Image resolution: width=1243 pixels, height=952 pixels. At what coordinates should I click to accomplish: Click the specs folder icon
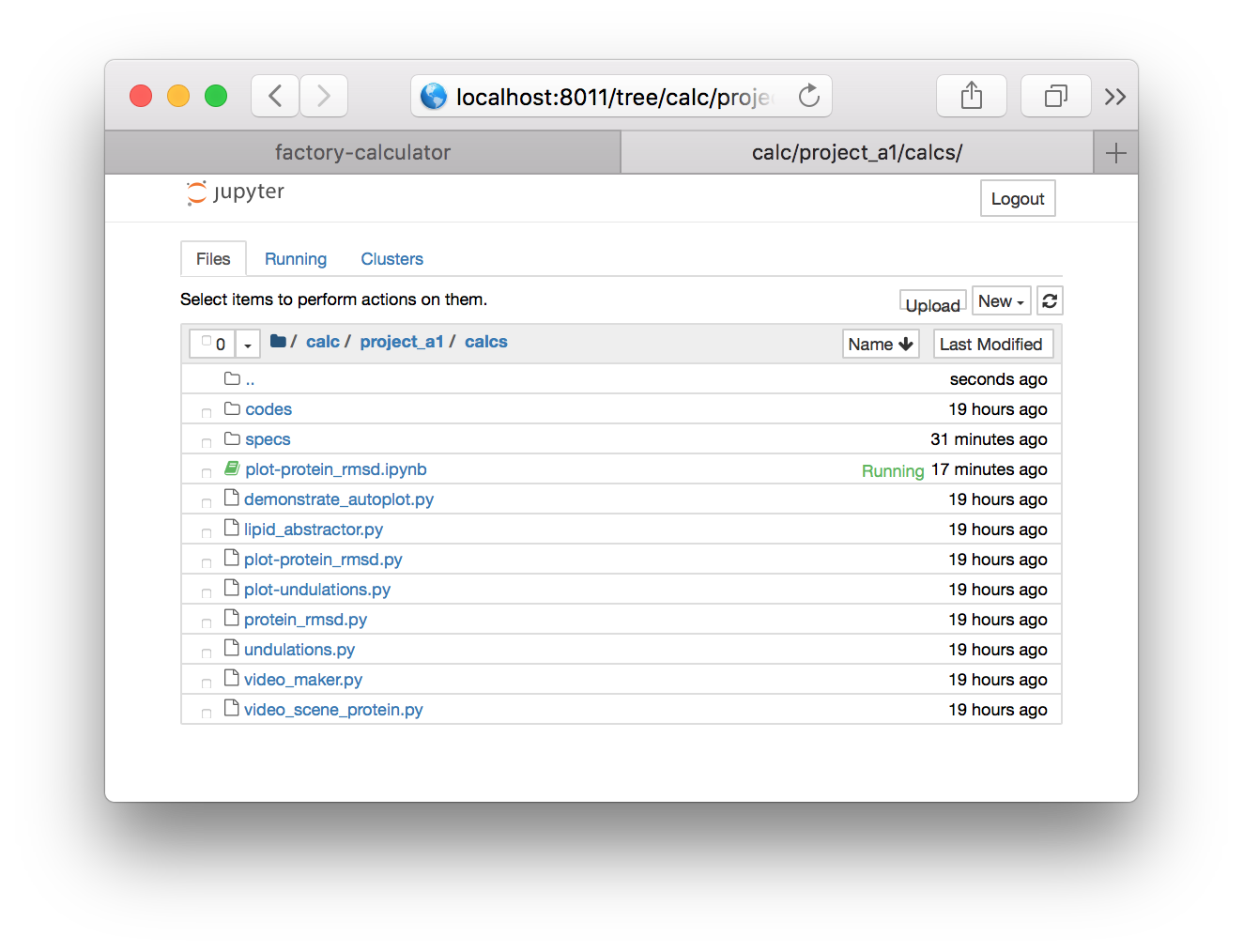pos(232,438)
